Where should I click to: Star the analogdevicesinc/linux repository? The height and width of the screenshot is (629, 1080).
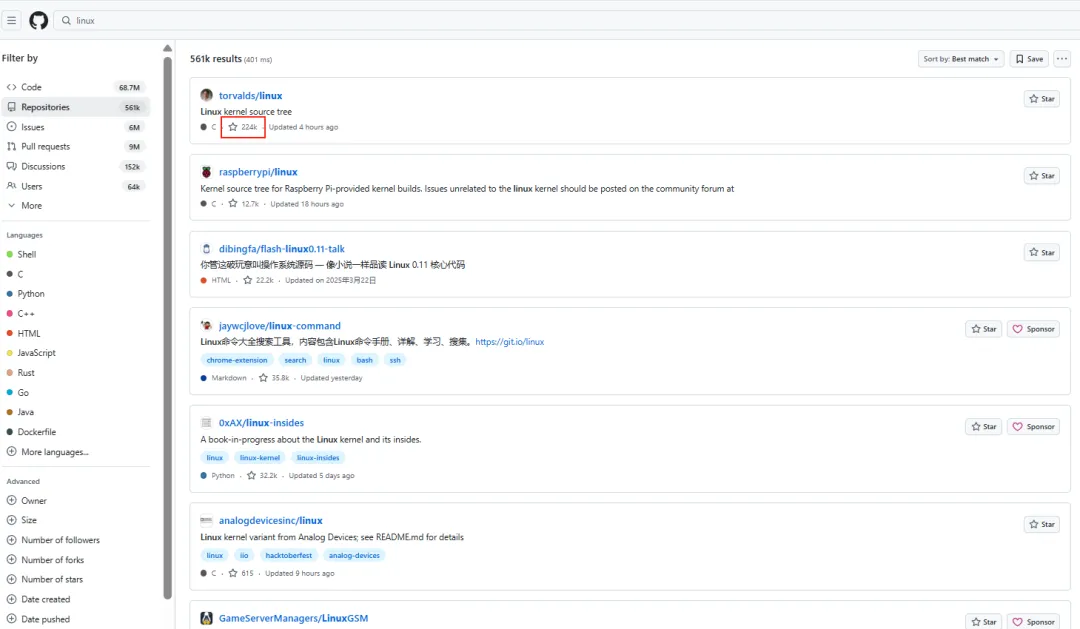point(1041,525)
